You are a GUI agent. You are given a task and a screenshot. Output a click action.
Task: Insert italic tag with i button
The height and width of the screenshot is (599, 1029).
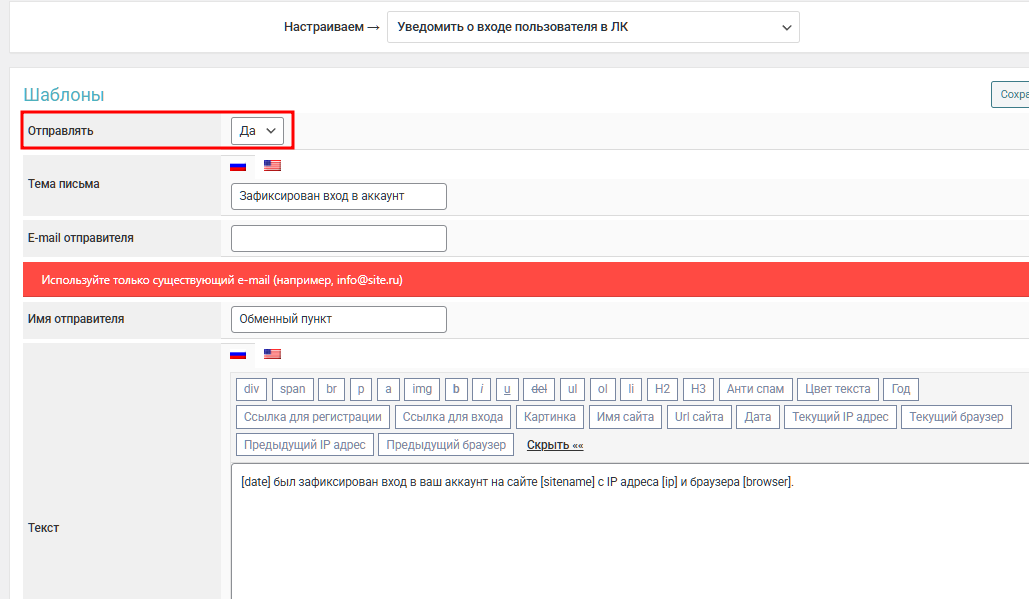483,389
